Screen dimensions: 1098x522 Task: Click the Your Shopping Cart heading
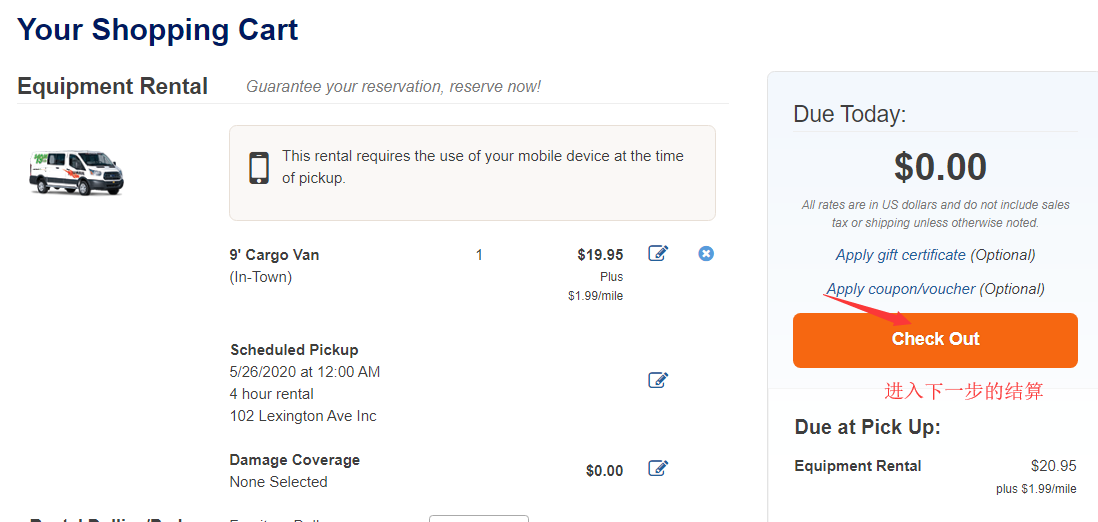point(158,30)
